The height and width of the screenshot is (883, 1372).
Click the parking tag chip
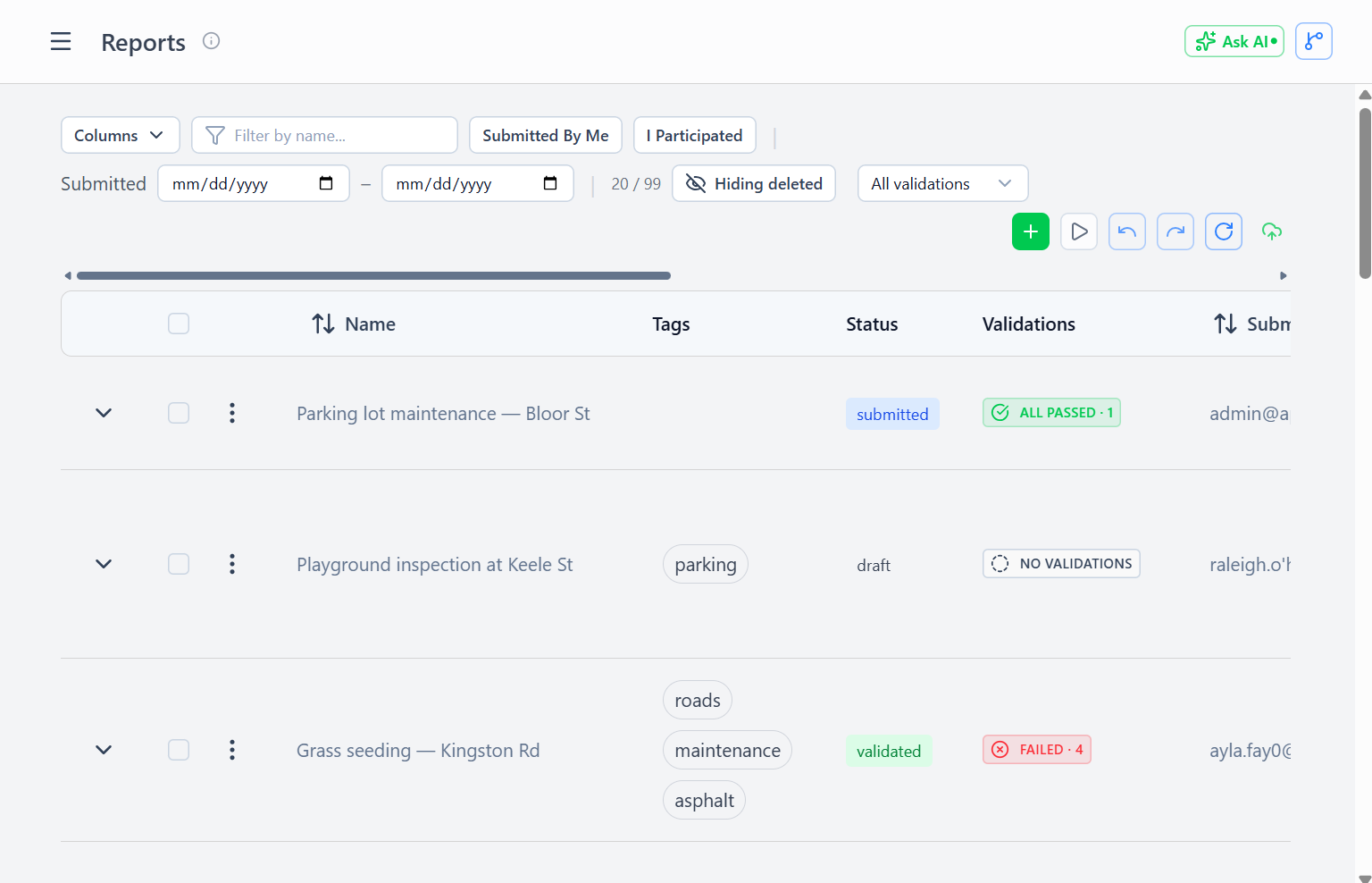(x=705, y=564)
